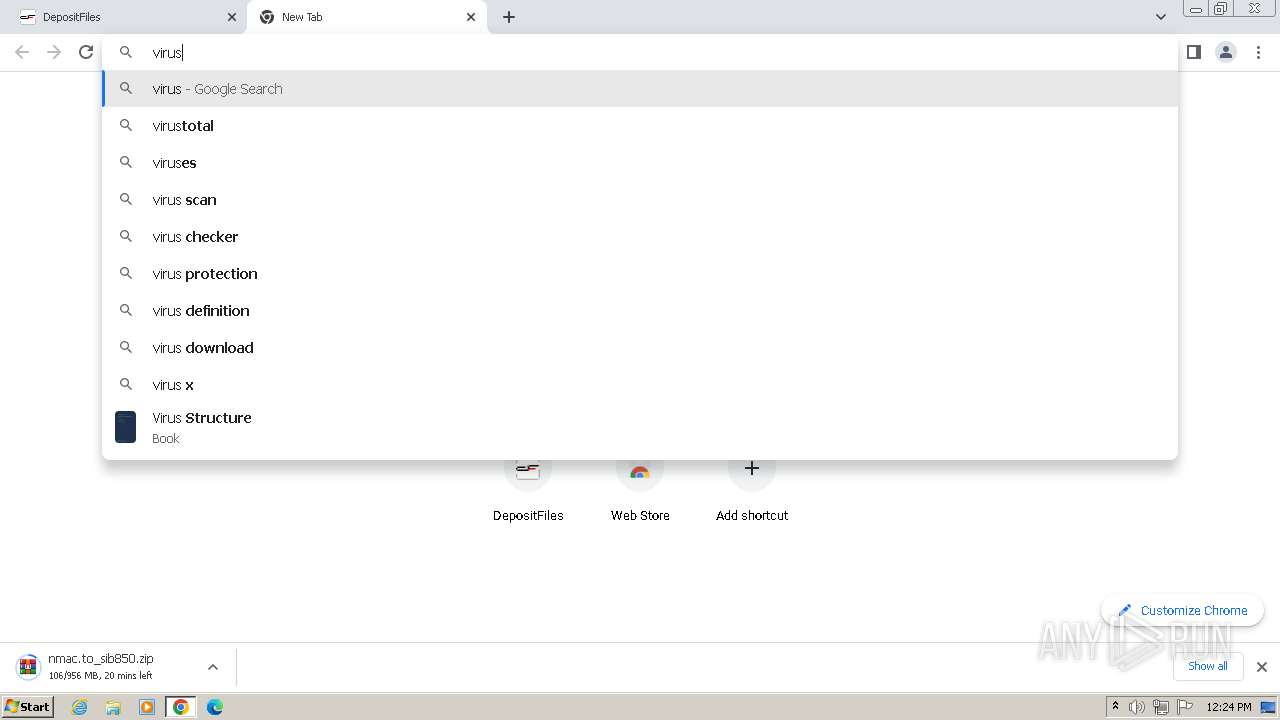1280x720 pixels.
Task: Open Windows Media Player from taskbar
Action: [147, 707]
